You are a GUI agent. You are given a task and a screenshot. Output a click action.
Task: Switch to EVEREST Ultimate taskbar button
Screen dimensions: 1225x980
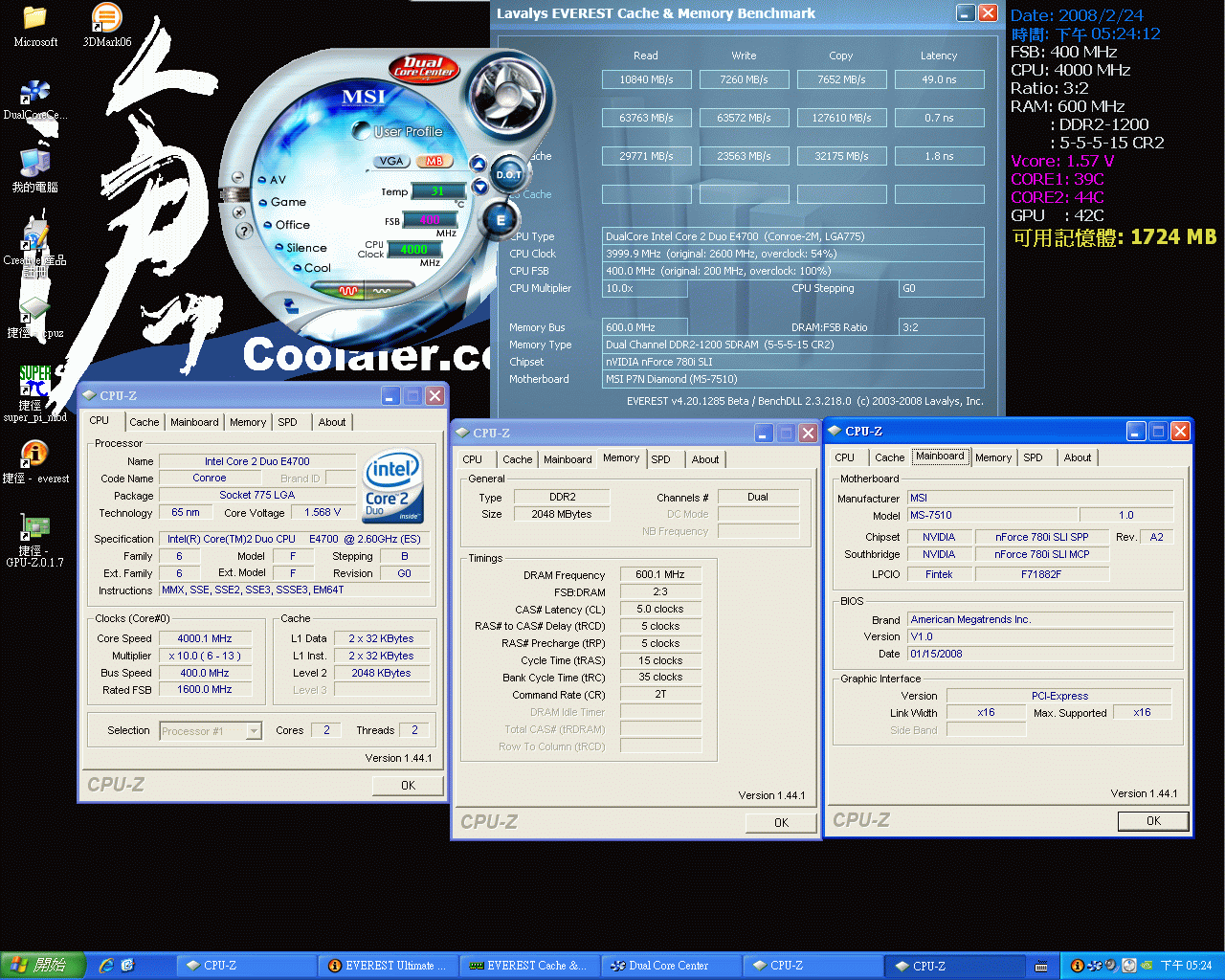click(x=388, y=966)
